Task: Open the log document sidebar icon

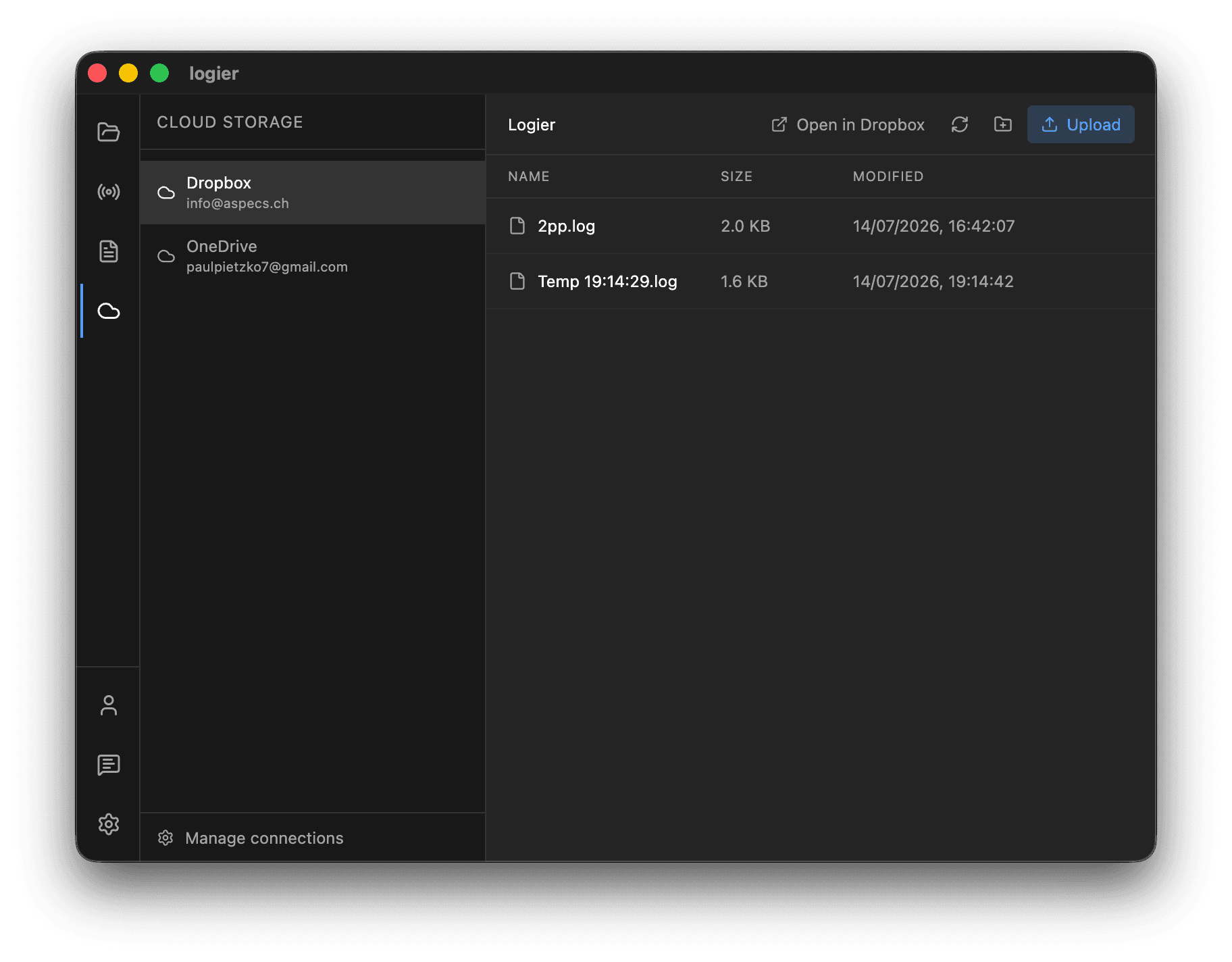Action: click(108, 251)
